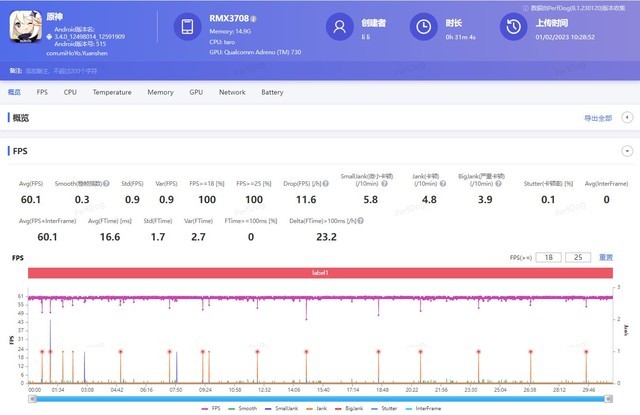This screenshot has width=640, height=415.
Task: Collapse the FPS section with round arrow
Action: (x=627, y=150)
